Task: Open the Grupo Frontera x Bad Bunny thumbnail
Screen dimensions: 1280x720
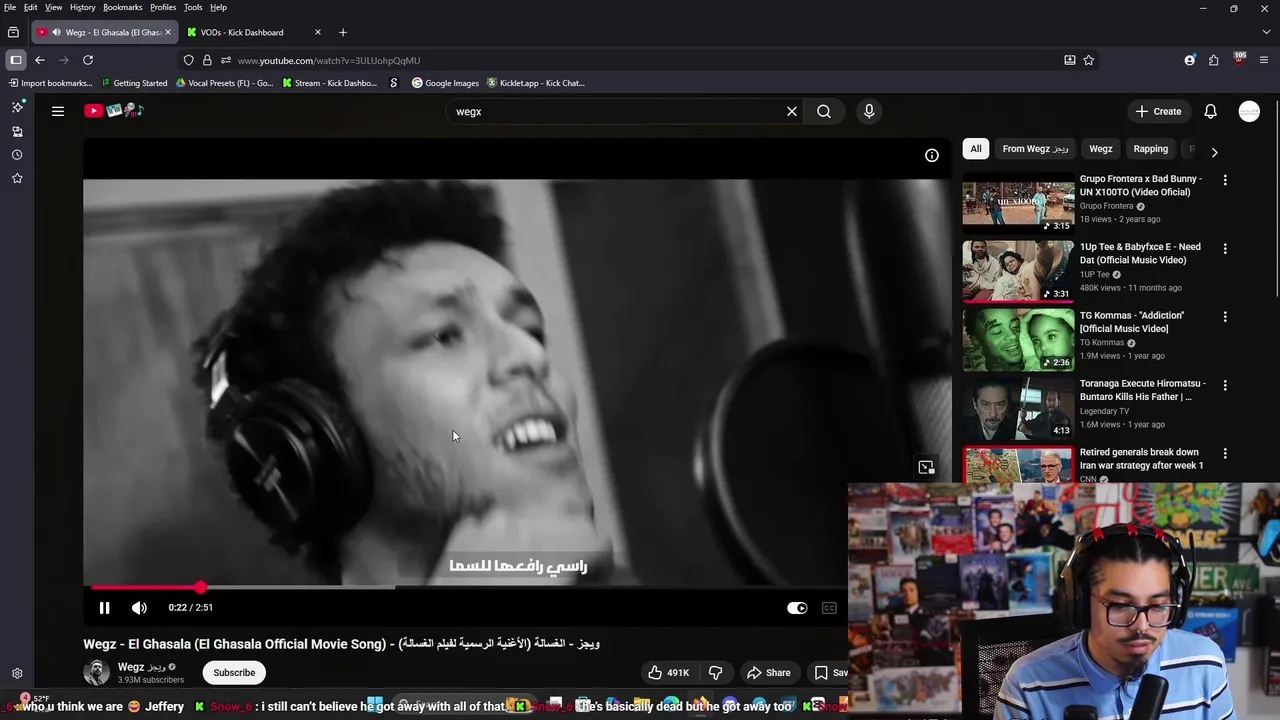Action: [x=1018, y=202]
